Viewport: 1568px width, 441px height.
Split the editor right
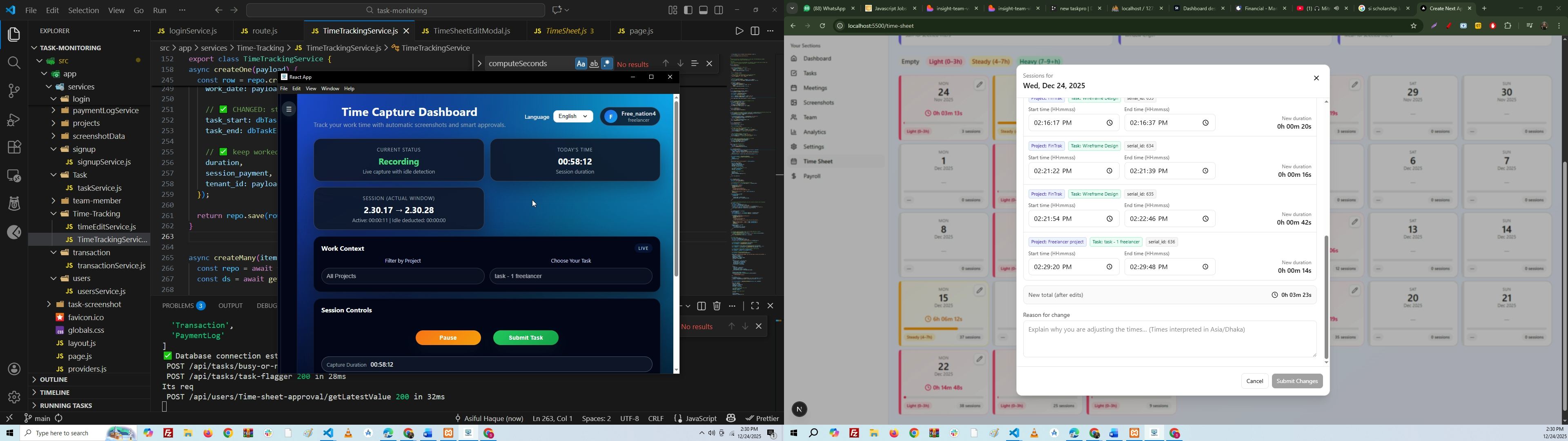pyautogui.click(x=755, y=31)
